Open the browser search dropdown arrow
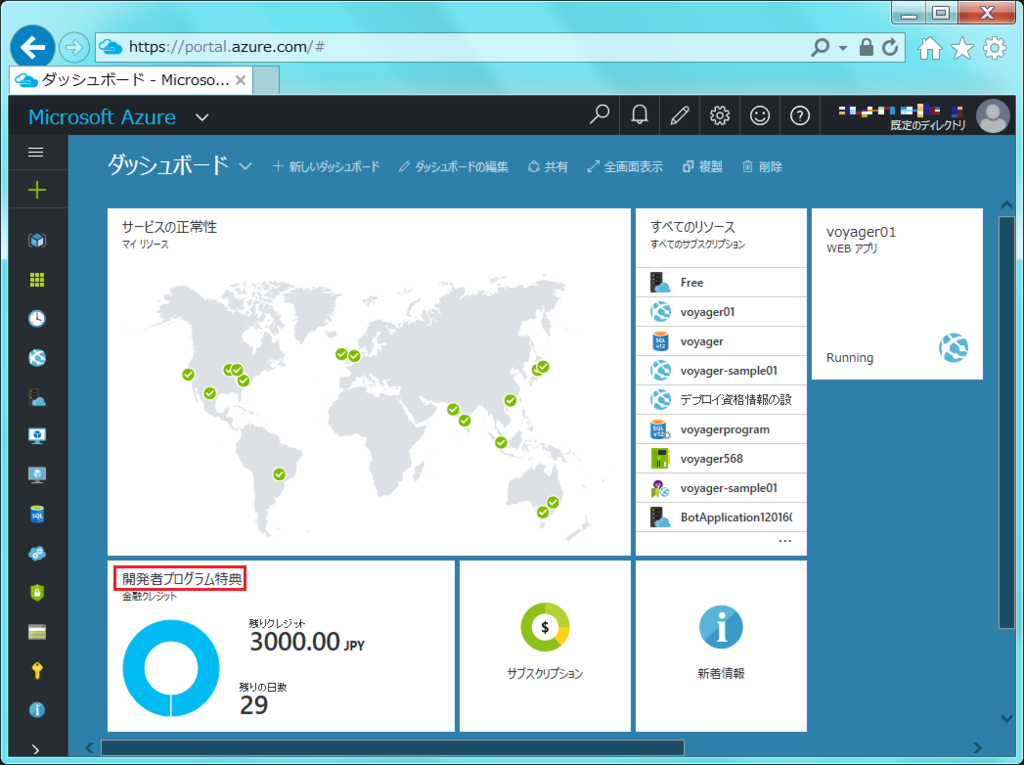 click(843, 48)
